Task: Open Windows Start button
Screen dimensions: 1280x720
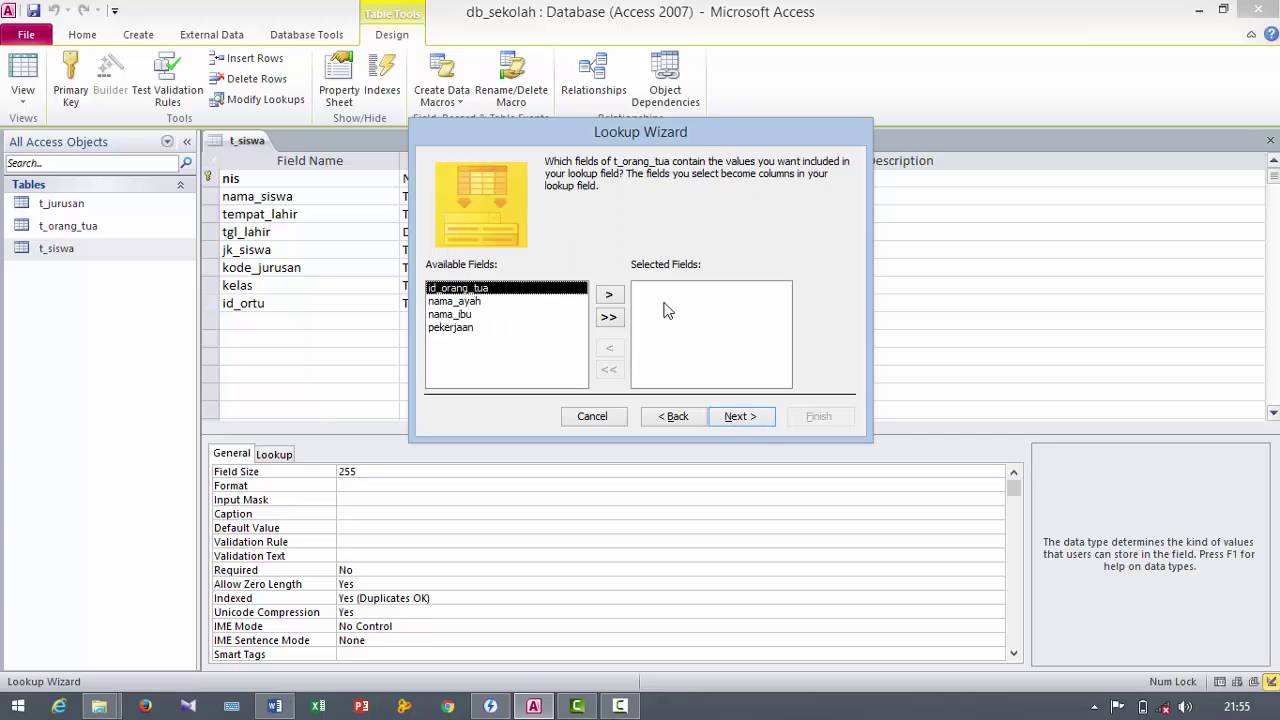Action: [x=17, y=706]
